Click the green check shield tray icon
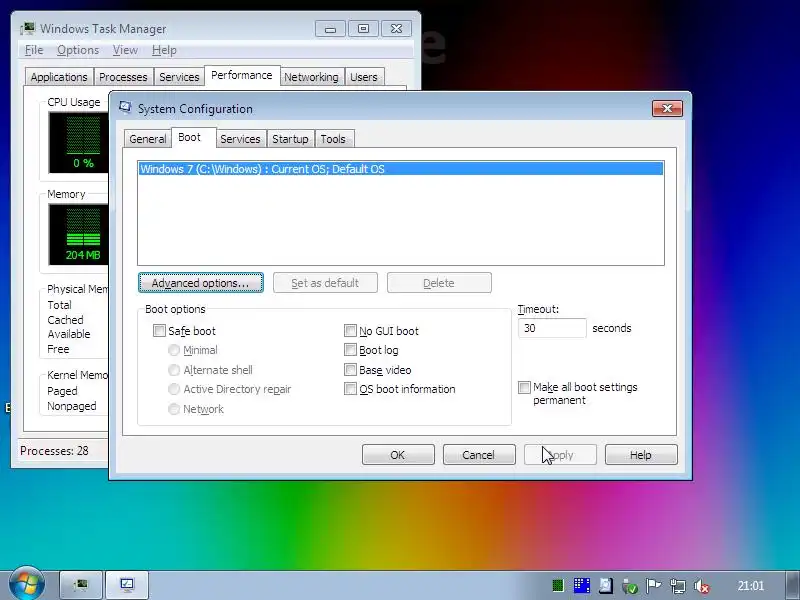This screenshot has width=800, height=600. tap(630, 586)
